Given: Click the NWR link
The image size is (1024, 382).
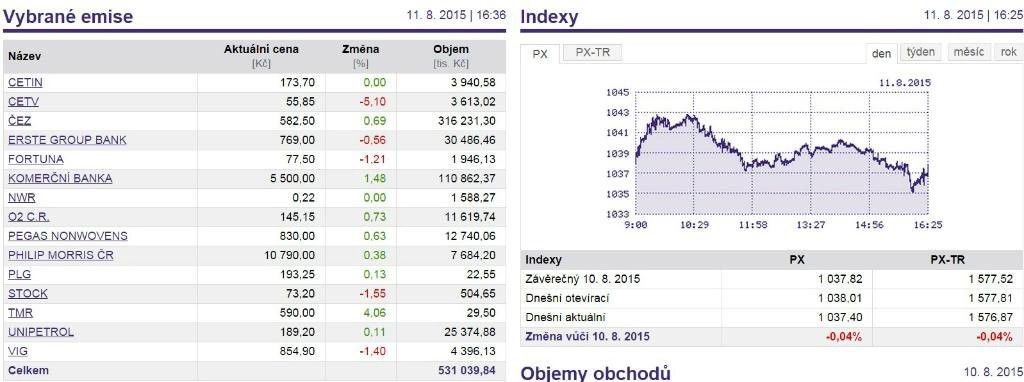Looking at the screenshot, I should pos(22,197).
